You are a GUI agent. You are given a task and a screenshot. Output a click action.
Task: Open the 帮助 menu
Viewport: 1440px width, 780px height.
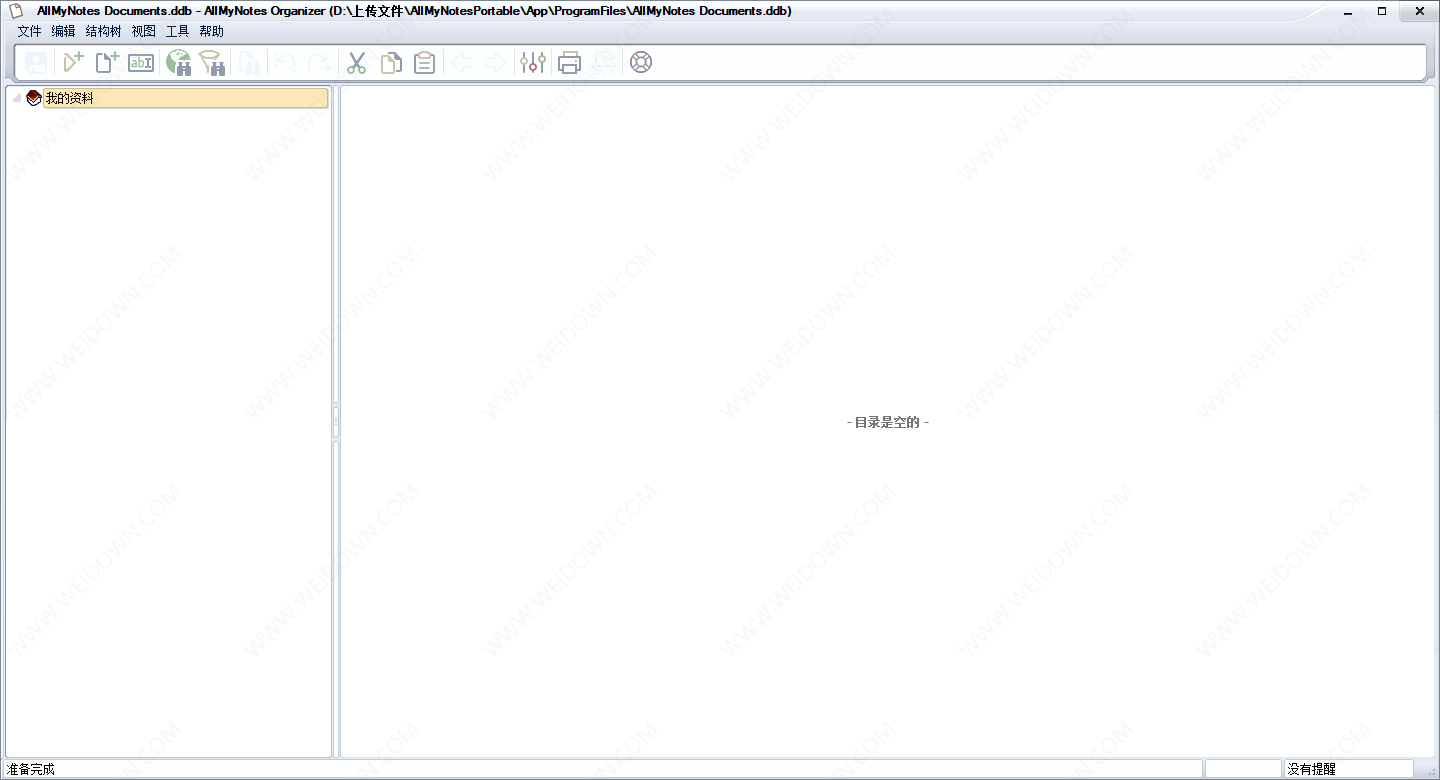coord(211,31)
